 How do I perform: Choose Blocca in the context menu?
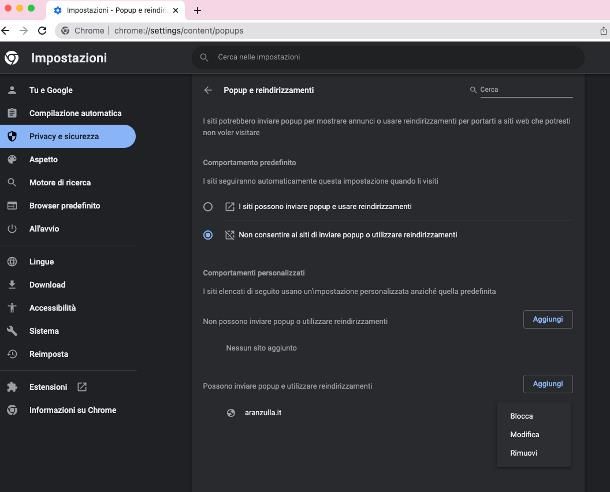coord(534,416)
